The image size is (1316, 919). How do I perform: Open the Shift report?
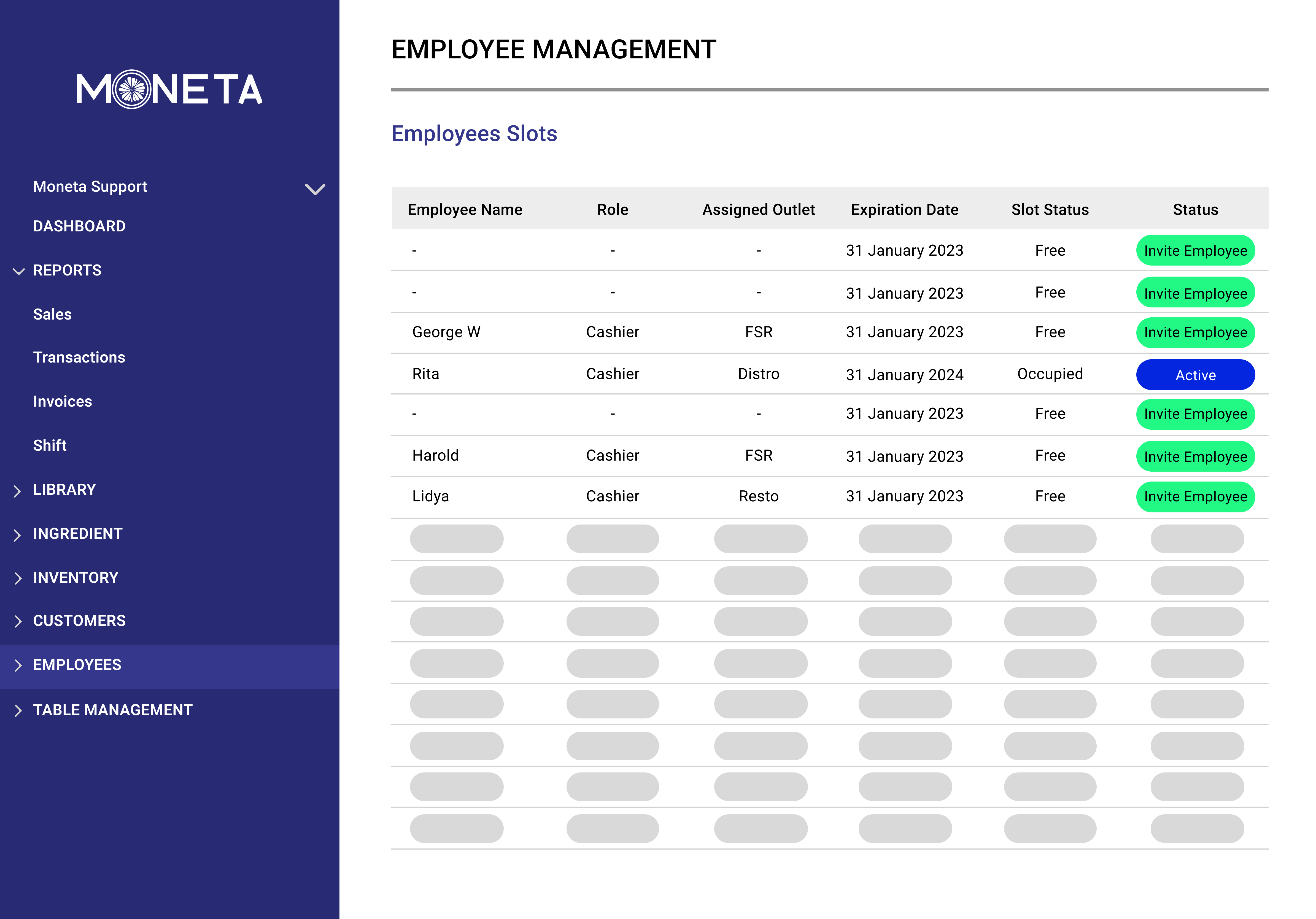pos(50,446)
